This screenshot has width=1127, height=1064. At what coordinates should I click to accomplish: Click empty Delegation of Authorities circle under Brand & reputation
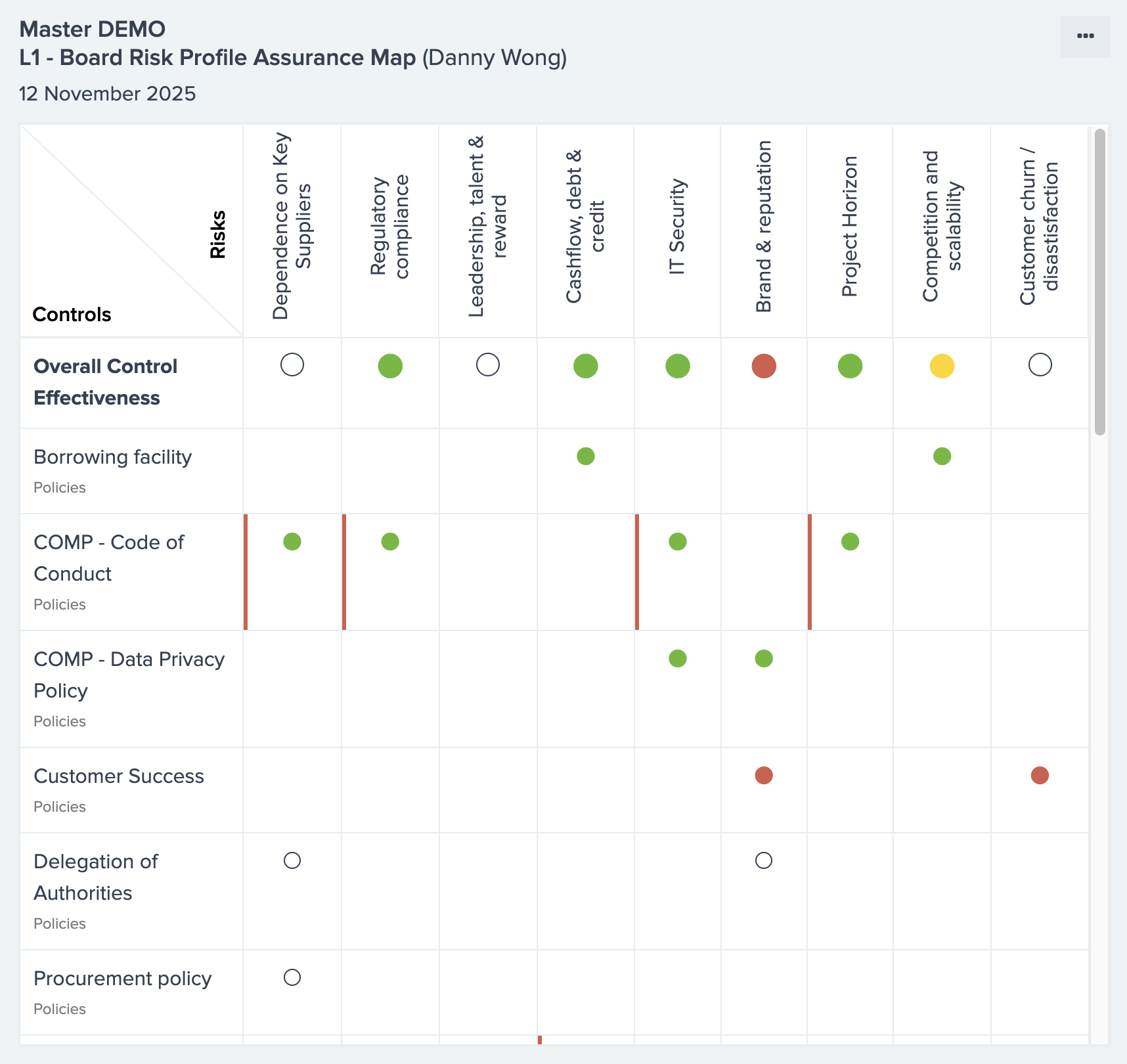764,860
